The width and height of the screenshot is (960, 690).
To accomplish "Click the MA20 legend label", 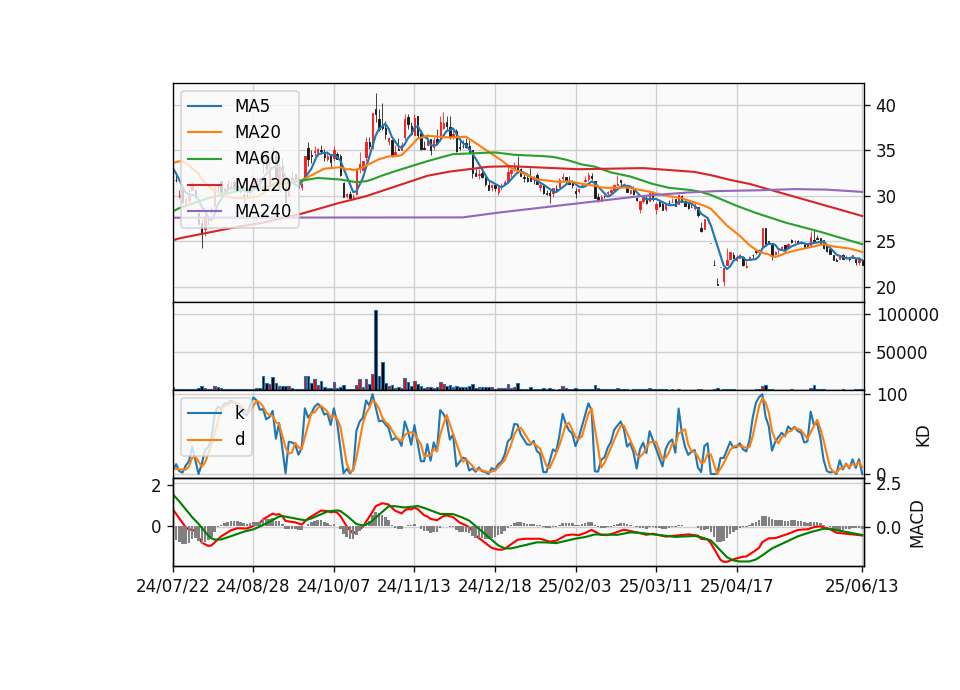I will tap(257, 132).
